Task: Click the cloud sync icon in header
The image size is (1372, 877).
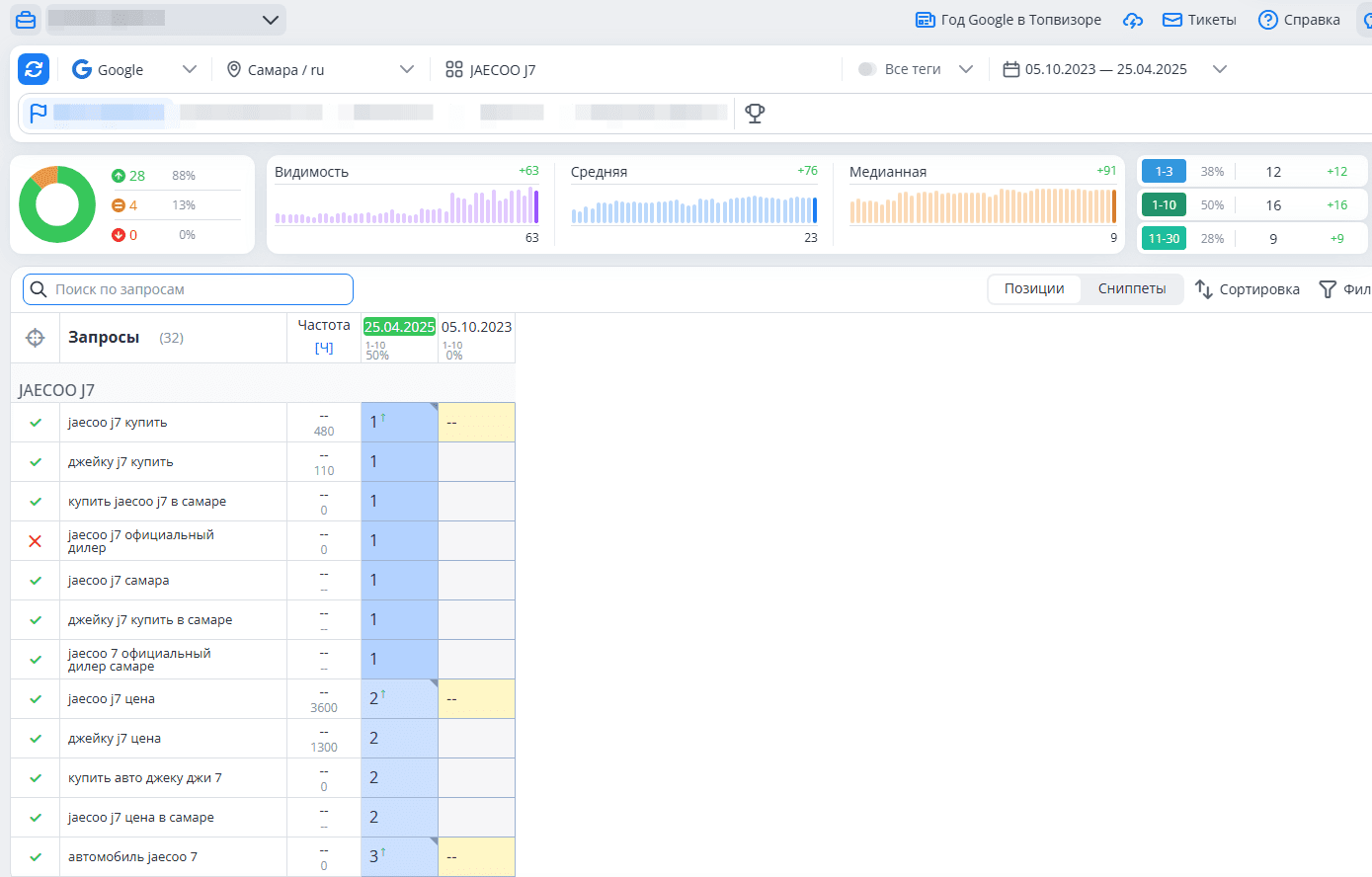Action: (x=1133, y=20)
